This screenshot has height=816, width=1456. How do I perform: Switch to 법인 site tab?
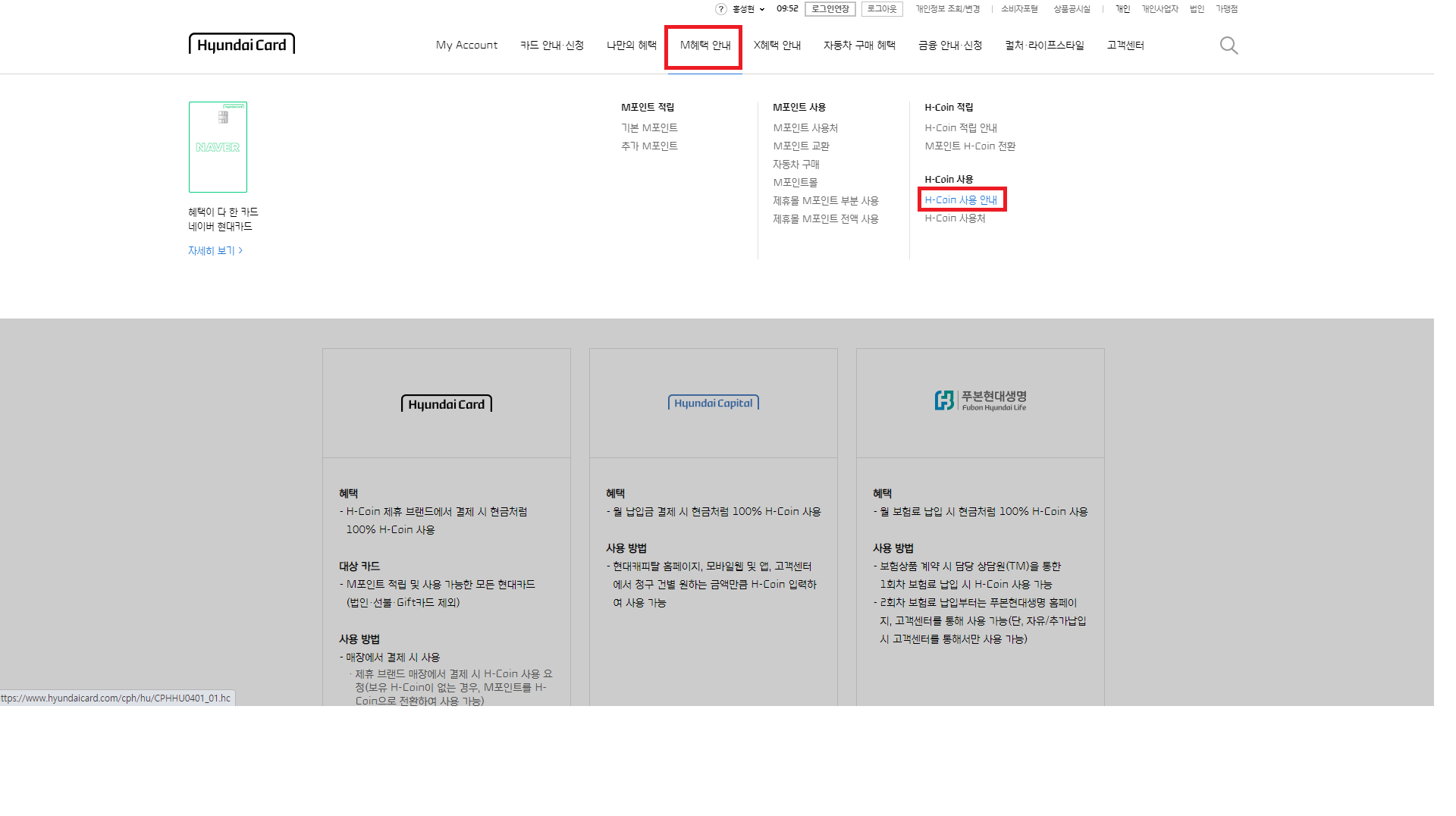coord(1197,9)
